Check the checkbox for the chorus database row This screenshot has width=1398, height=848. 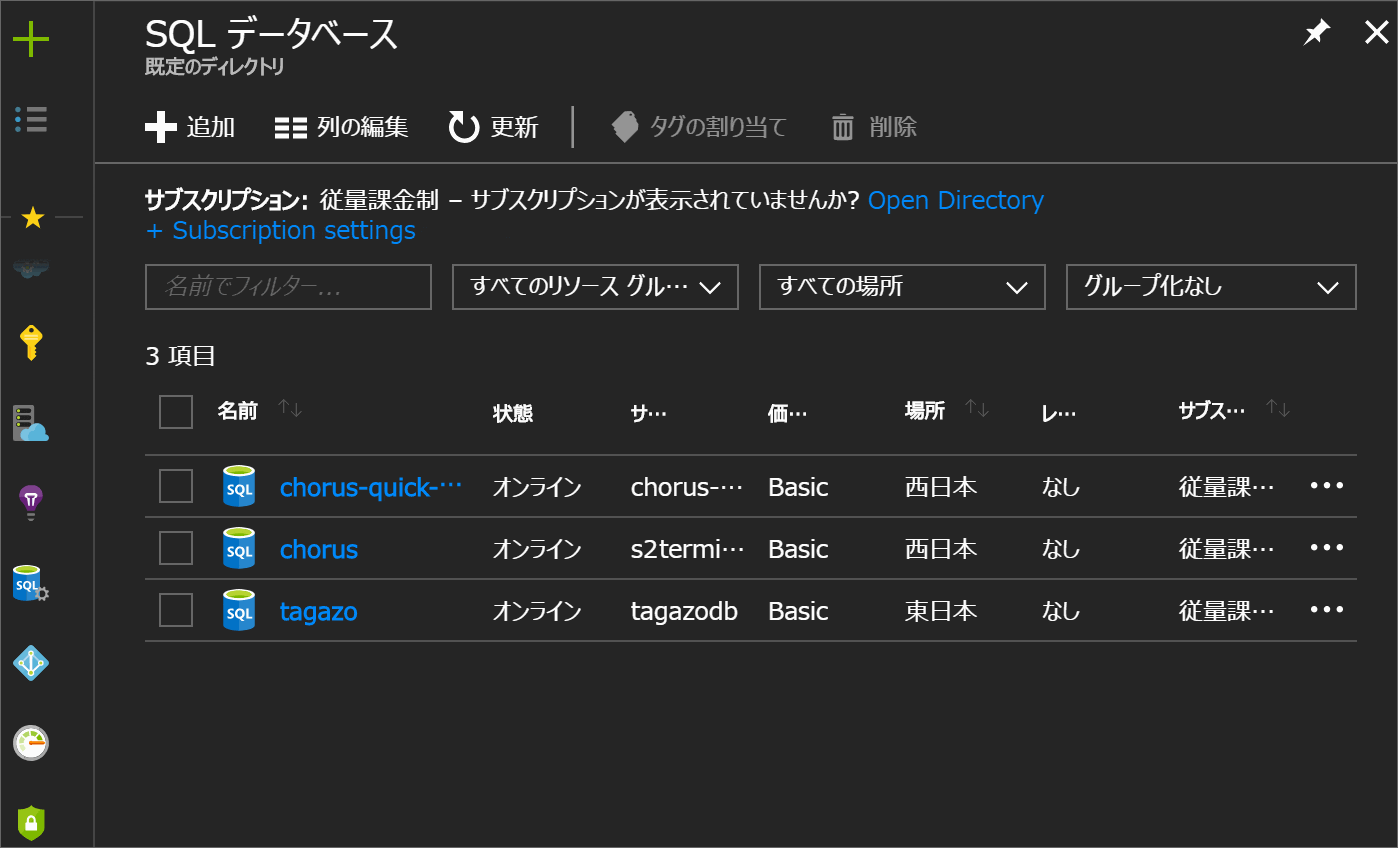point(175,548)
